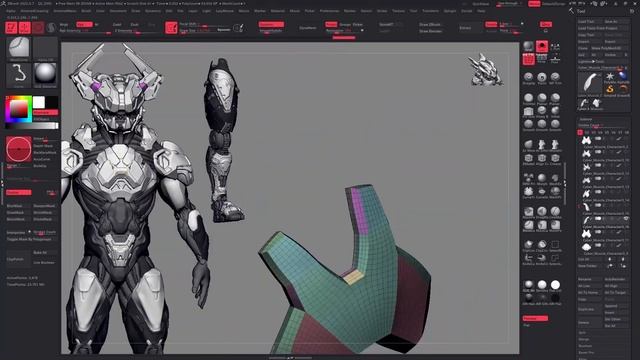Pick a hue in the color picker square
The width and height of the screenshot is (640, 360).
[18, 109]
